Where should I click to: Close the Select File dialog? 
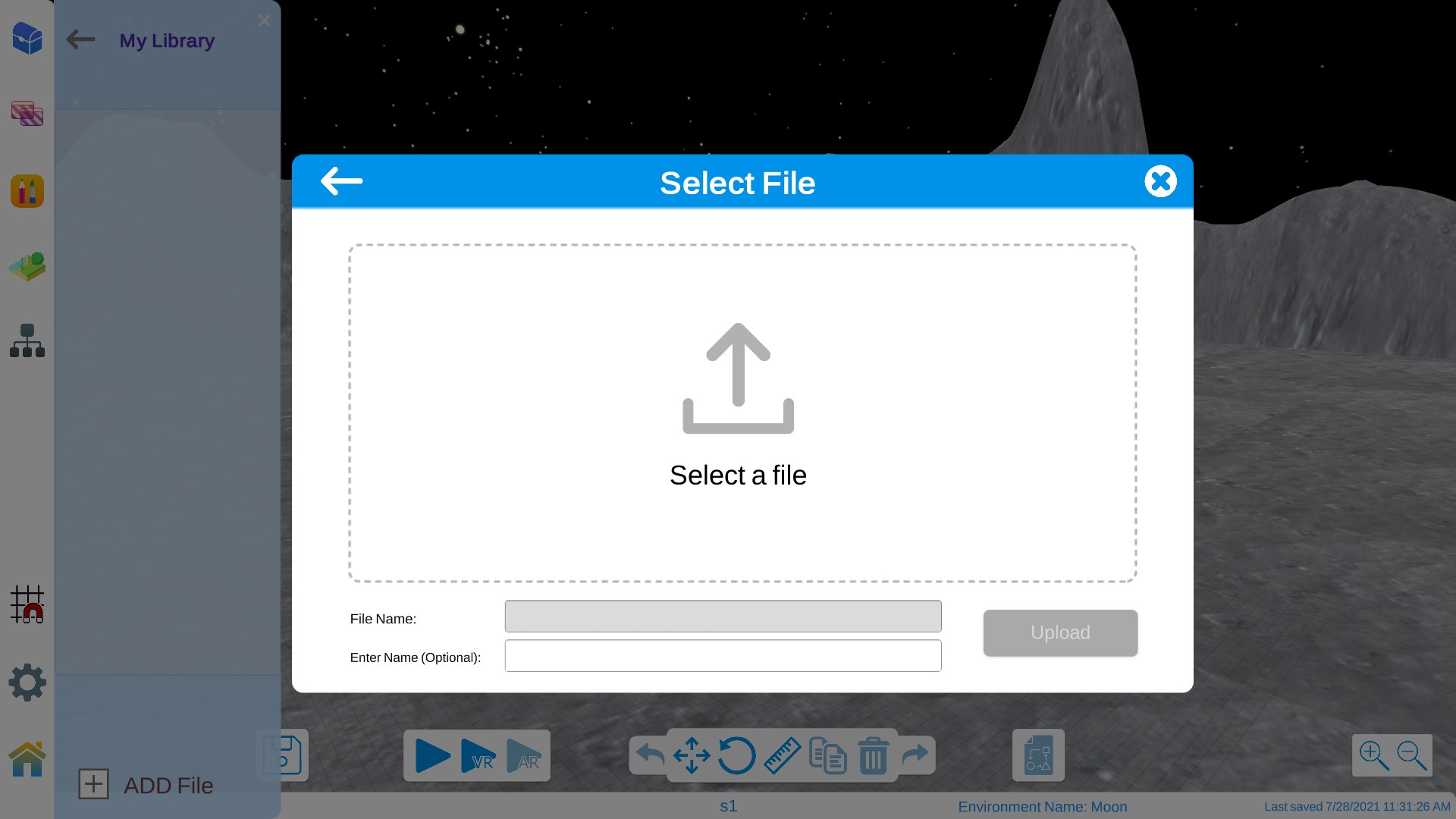coord(1160,181)
